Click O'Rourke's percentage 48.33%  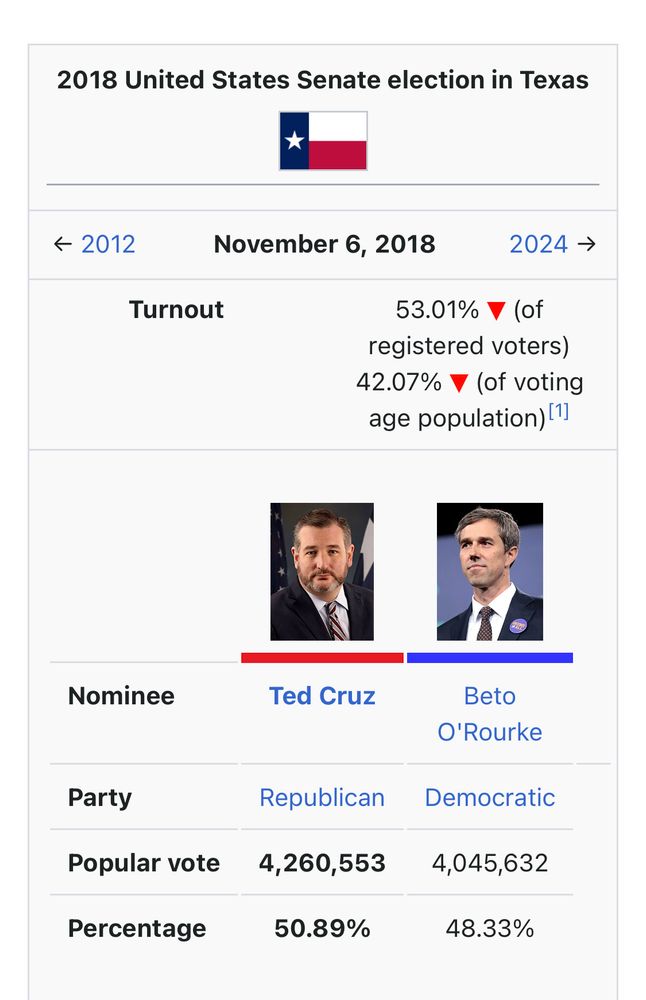[490, 928]
